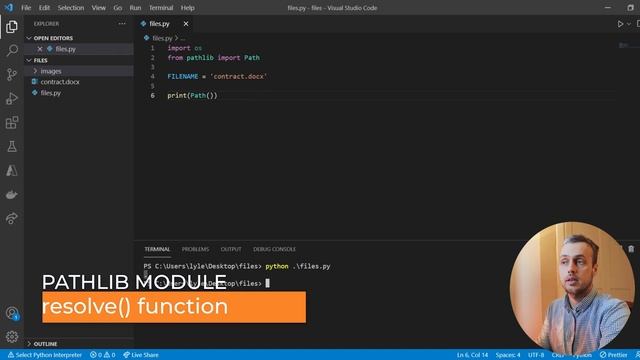The image size is (640, 360).
Task: Open the Run and Debug view
Action: [x=12, y=98]
